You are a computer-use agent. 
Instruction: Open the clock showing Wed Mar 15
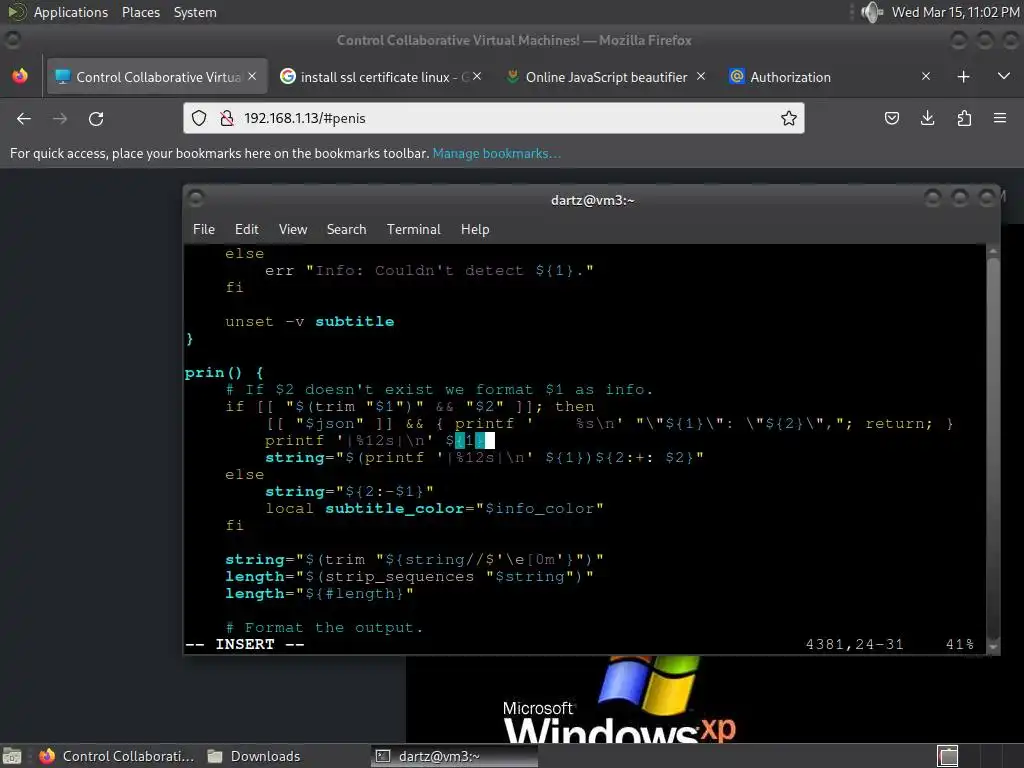[x=955, y=12]
